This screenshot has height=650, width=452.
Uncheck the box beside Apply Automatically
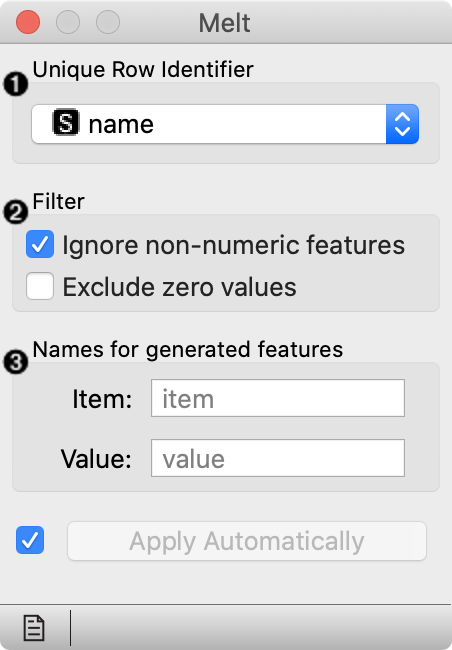click(30, 540)
